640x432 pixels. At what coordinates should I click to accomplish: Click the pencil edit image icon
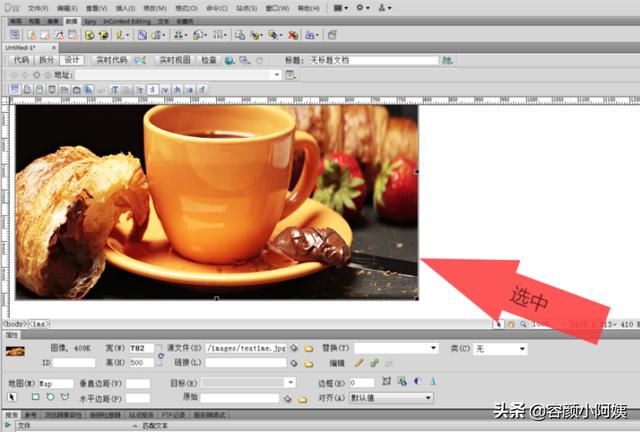click(359, 363)
